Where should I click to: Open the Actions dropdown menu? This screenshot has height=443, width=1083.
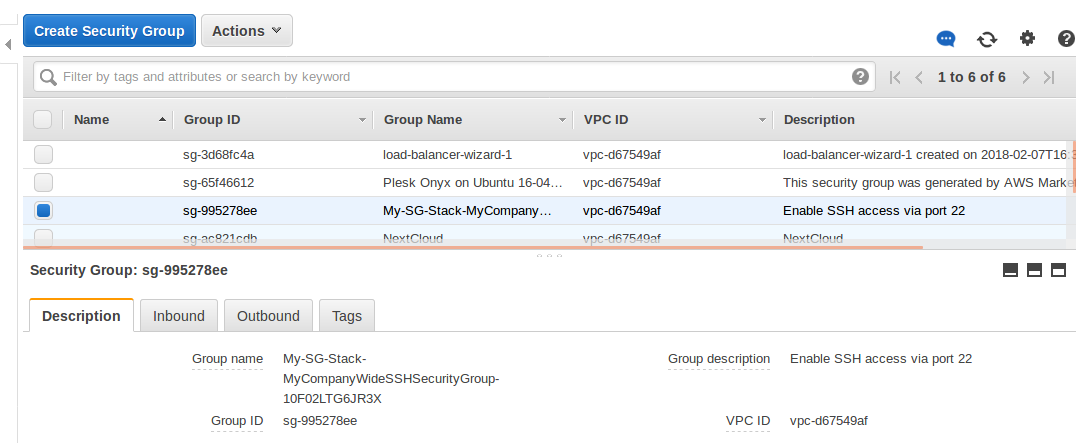246,31
